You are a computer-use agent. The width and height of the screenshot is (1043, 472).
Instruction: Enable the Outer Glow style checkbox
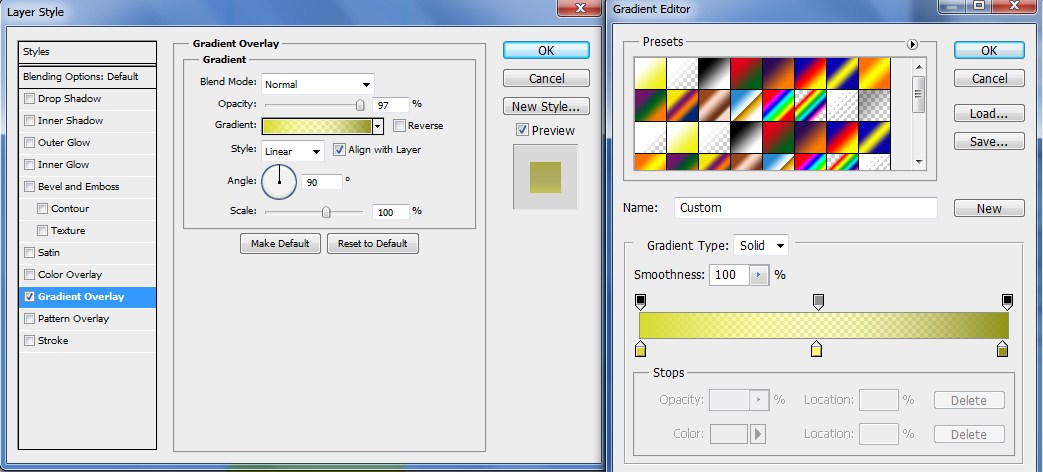pos(29,143)
